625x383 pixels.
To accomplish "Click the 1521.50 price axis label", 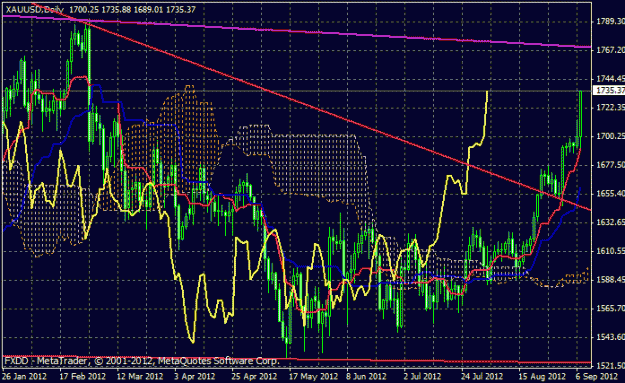I will click(x=610, y=365).
